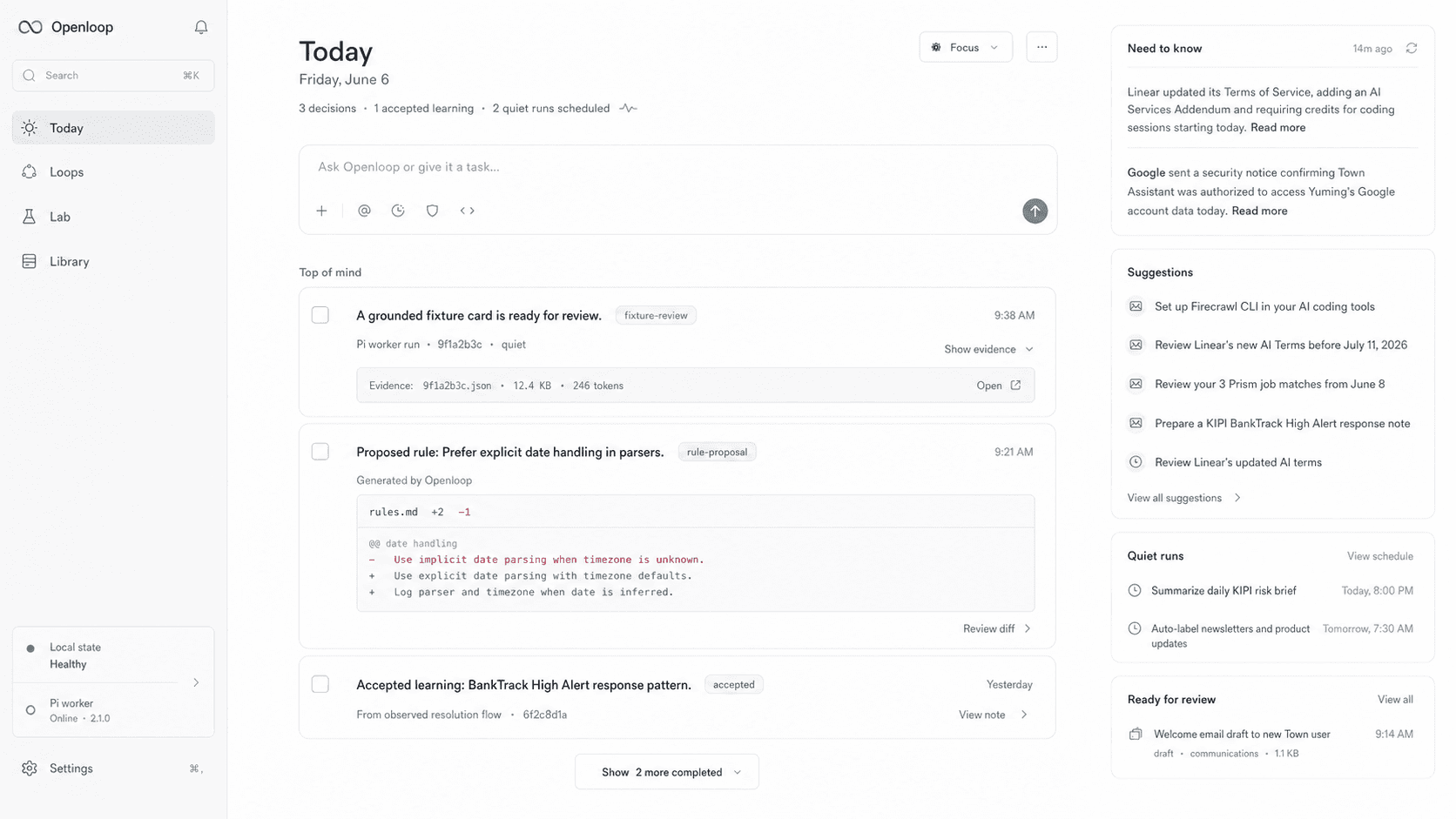Expand Show 2 more completed
Screen dimensions: 1456x819
pyautogui.click(x=667, y=772)
